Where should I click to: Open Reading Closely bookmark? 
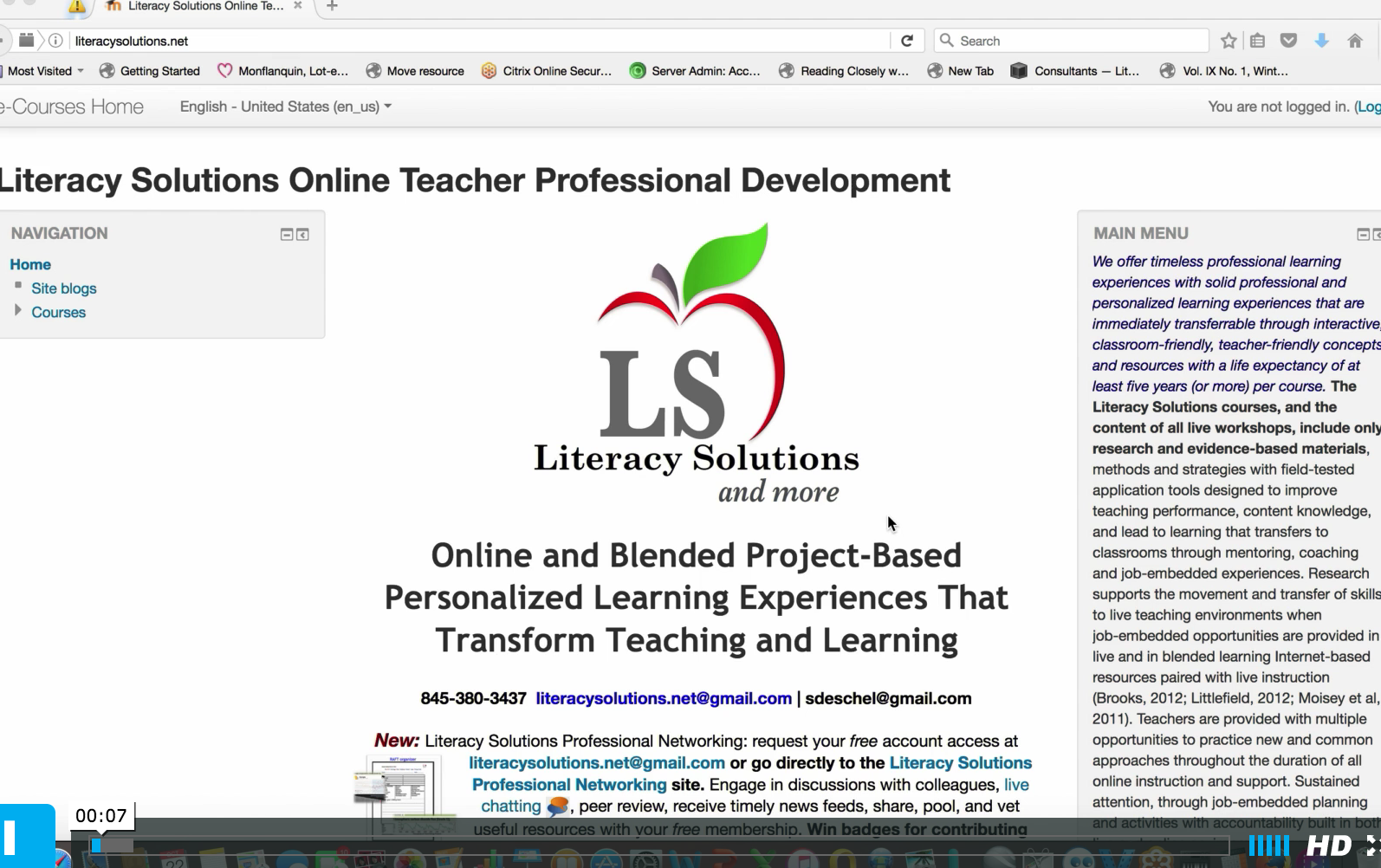pyautogui.click(x=844, y=71)
